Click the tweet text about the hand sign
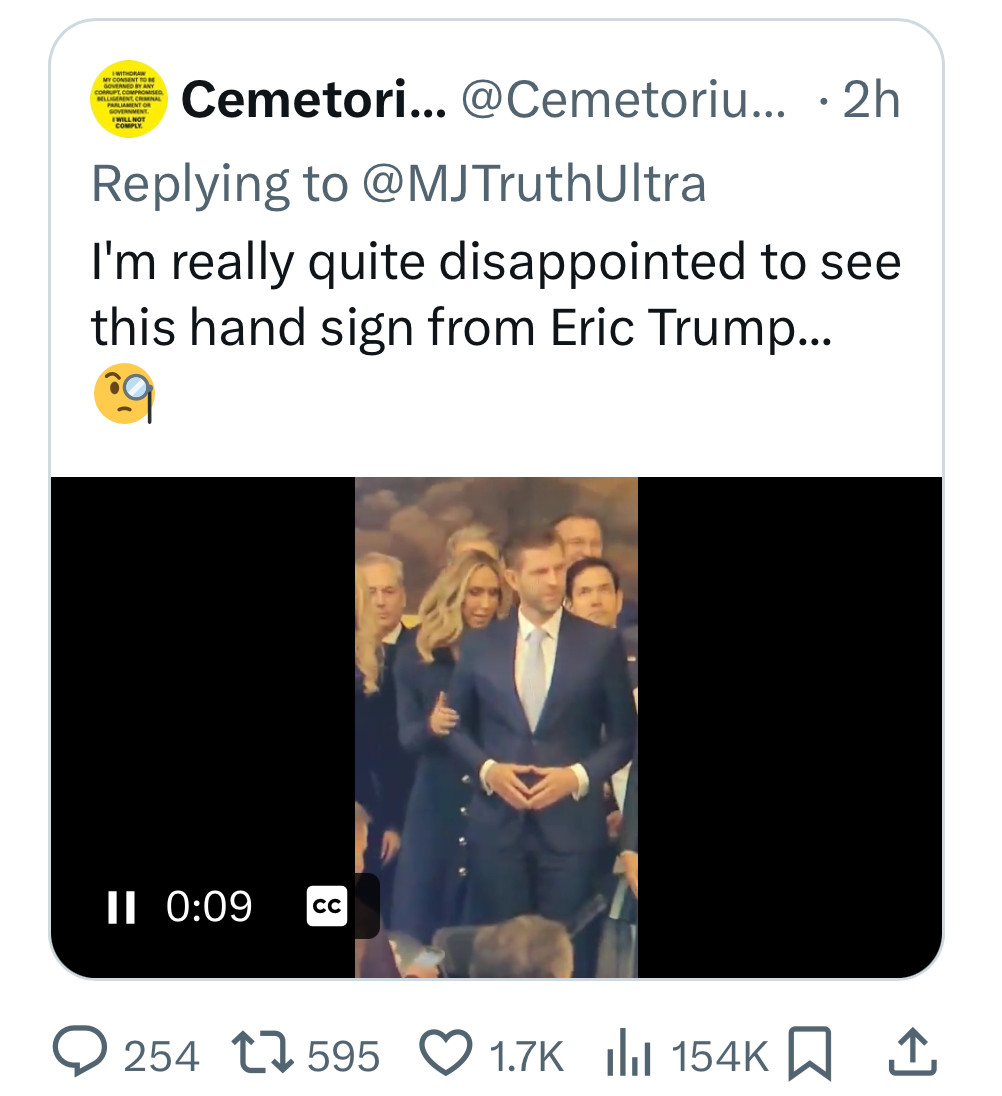This screenshot has height=1096, width=1002. pos(496,294)
